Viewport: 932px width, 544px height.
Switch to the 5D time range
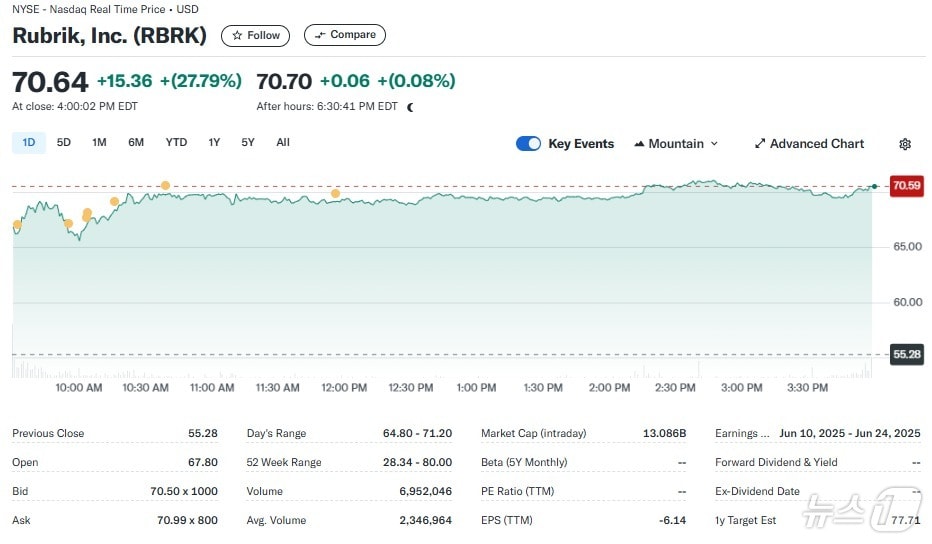[x=64, y=142]
